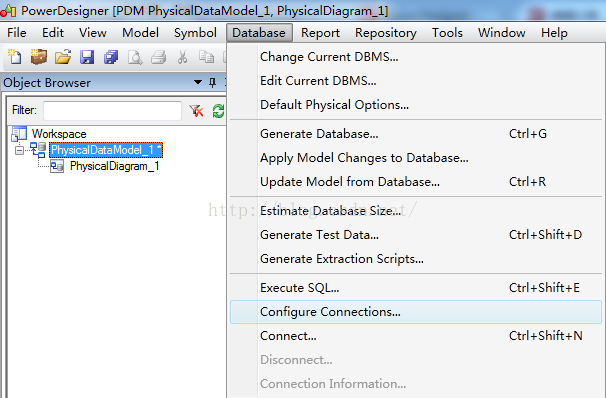Click the New Model toolbar icon
This screenshot has height=398, width=606.
(15, 57)
